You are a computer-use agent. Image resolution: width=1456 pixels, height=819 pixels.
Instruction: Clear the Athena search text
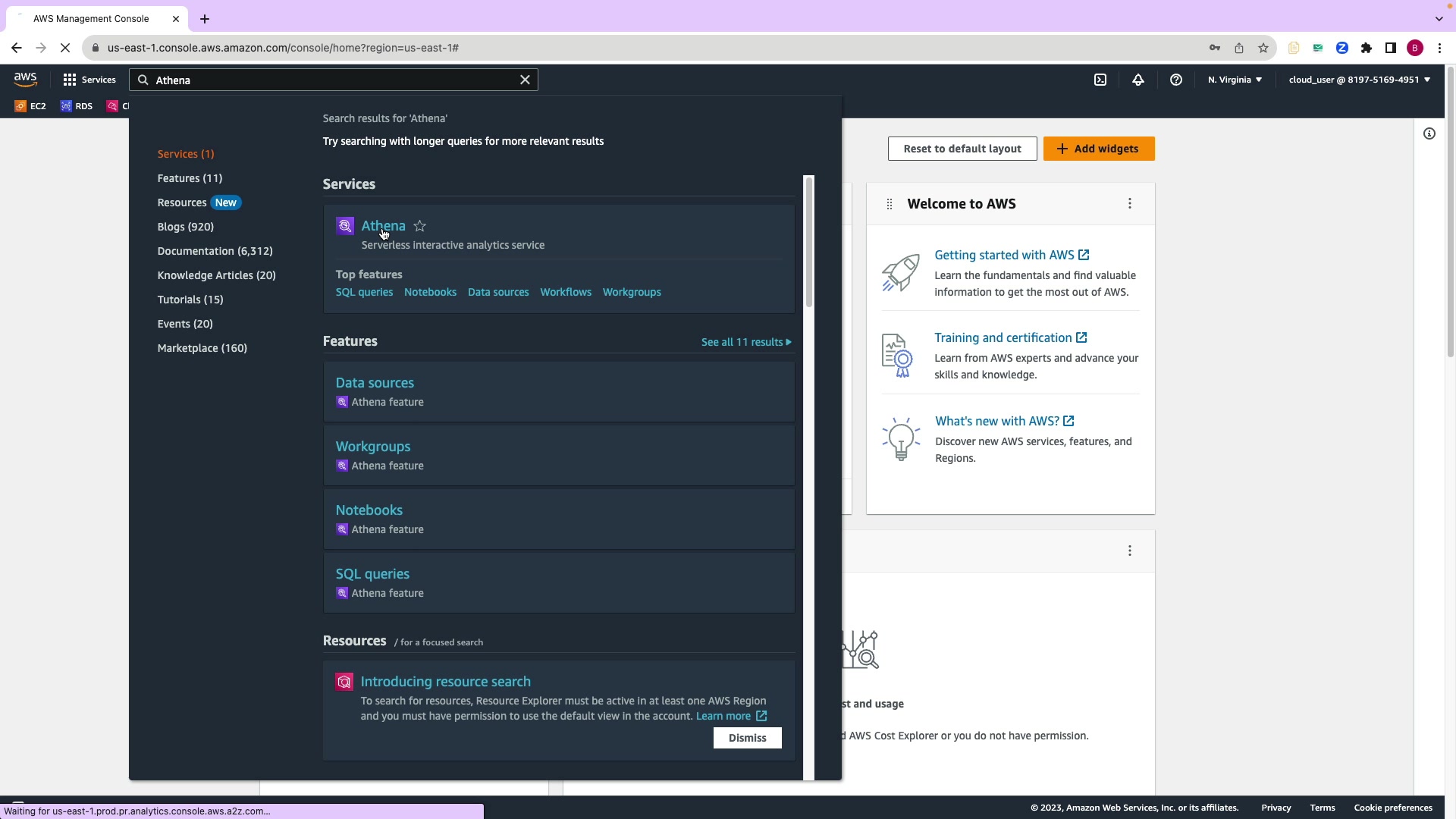pos(525,80)
